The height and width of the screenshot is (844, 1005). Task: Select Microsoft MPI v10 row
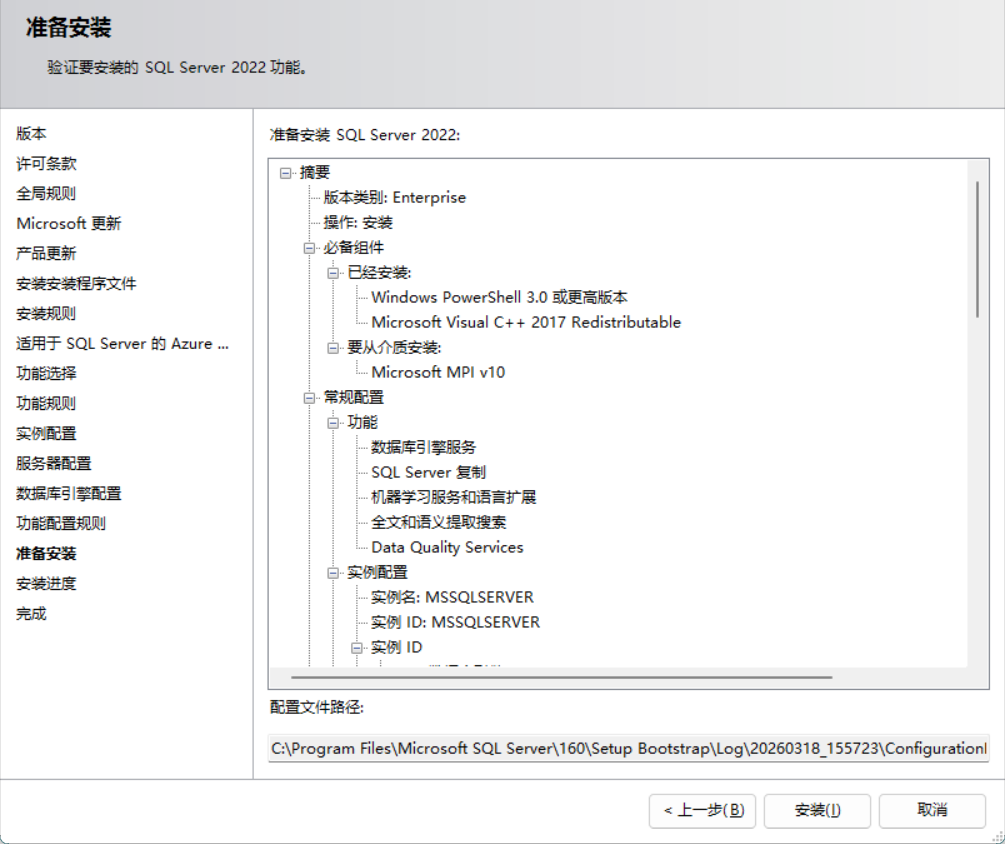click(x=438, y=372)
